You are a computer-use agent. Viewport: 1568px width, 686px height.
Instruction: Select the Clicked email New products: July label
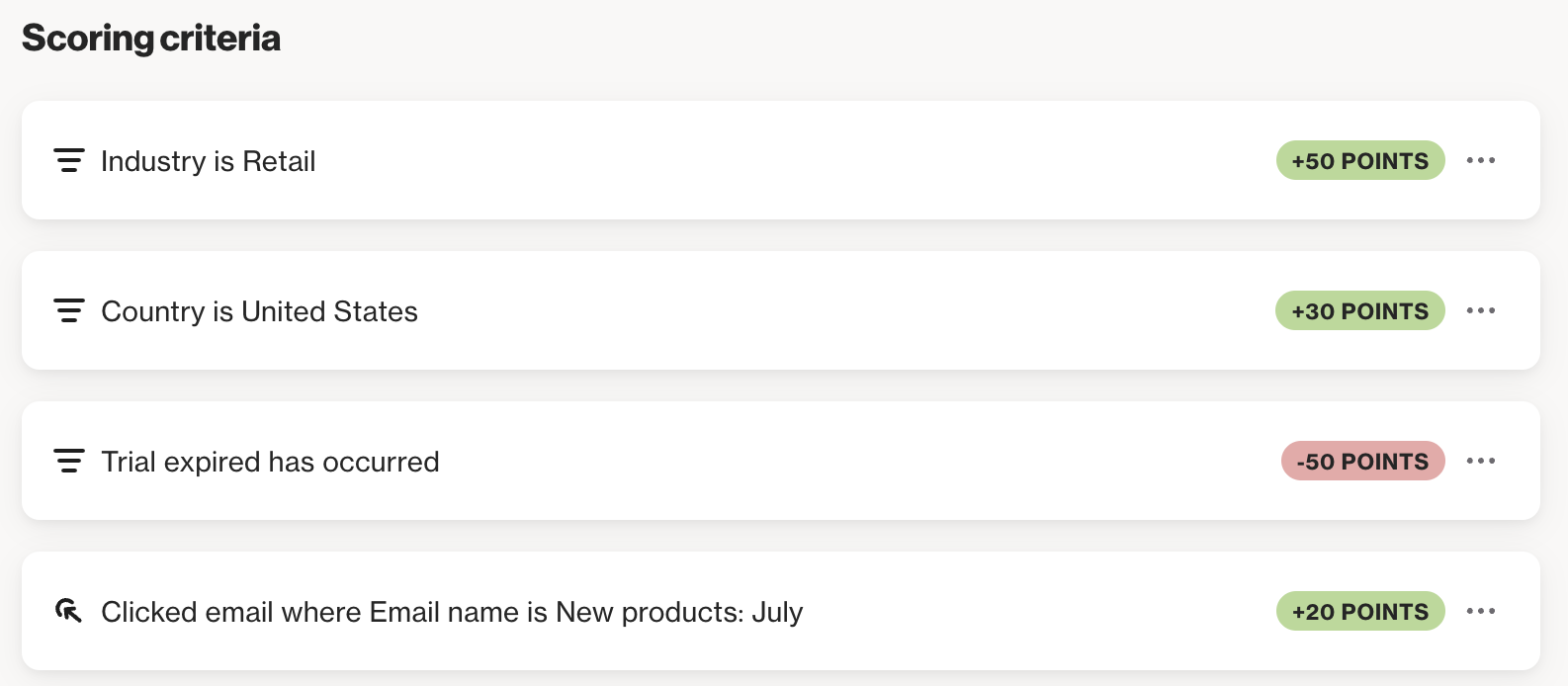(452, 612)
